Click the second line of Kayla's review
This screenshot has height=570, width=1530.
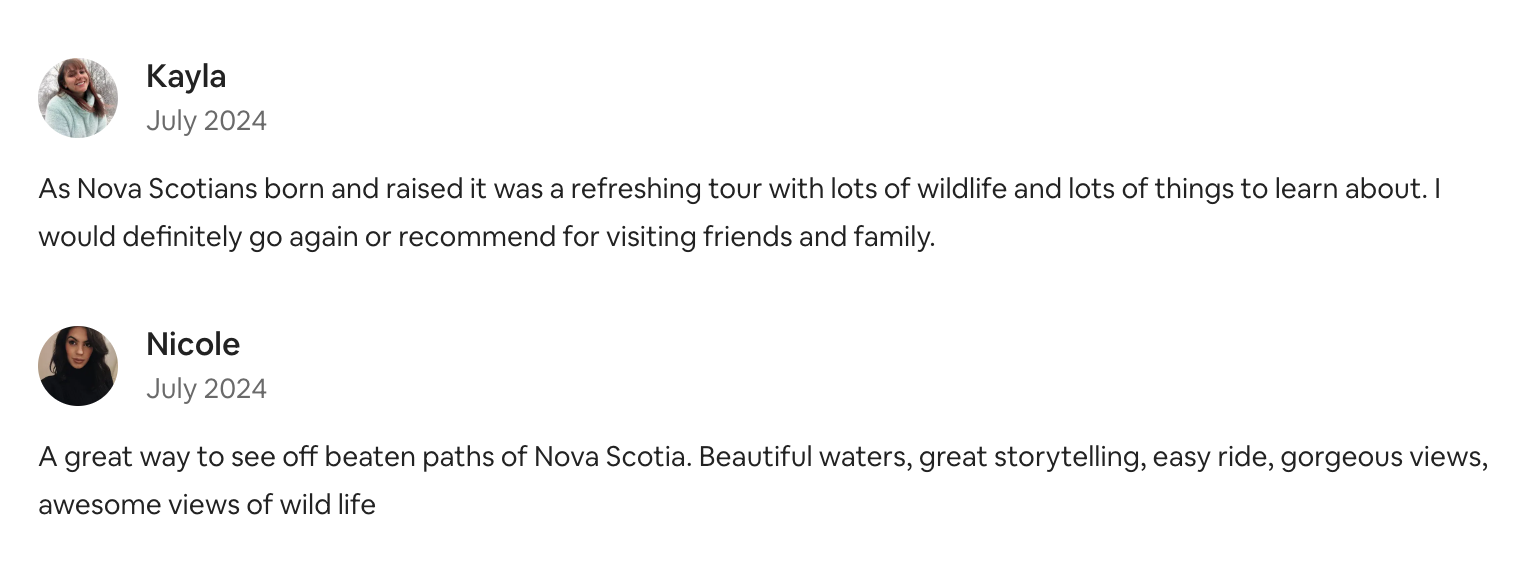click(x=486, y=237)
